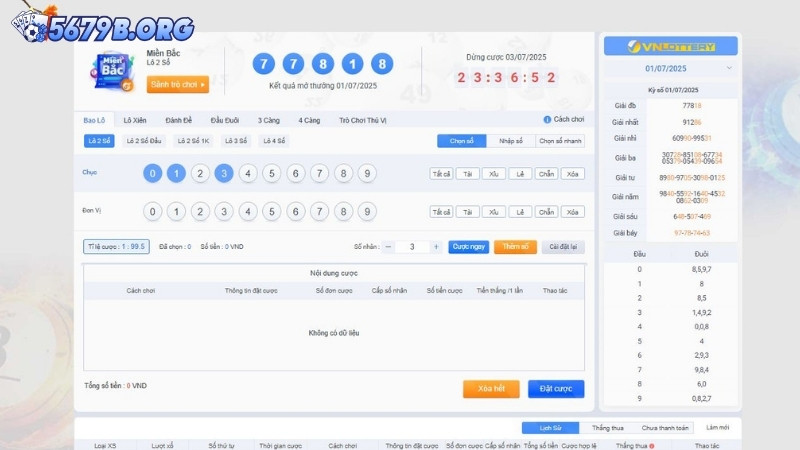Open the Cách chơi info icon
The image size is (800, 450).
coord(547,119)
